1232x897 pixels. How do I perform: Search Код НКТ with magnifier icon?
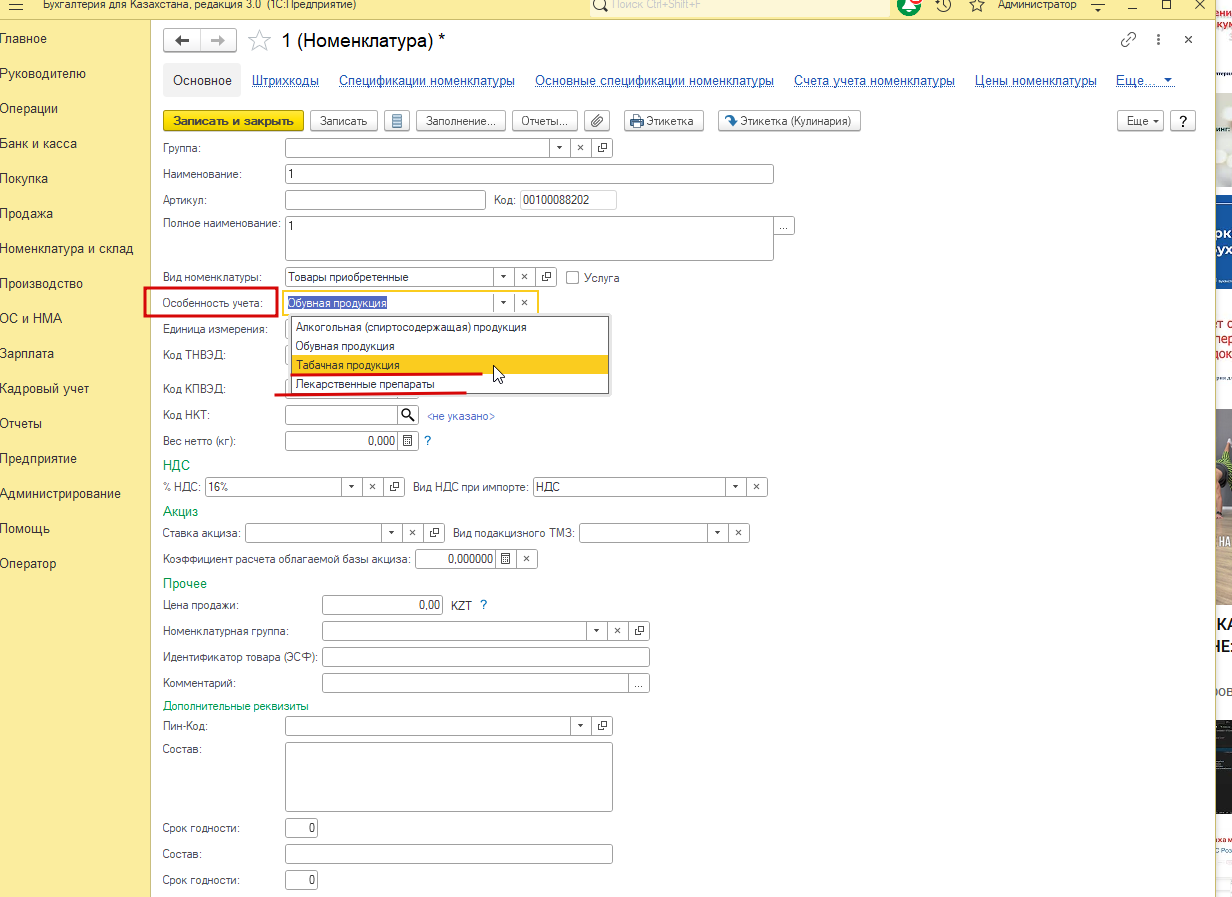pos(407,415)
